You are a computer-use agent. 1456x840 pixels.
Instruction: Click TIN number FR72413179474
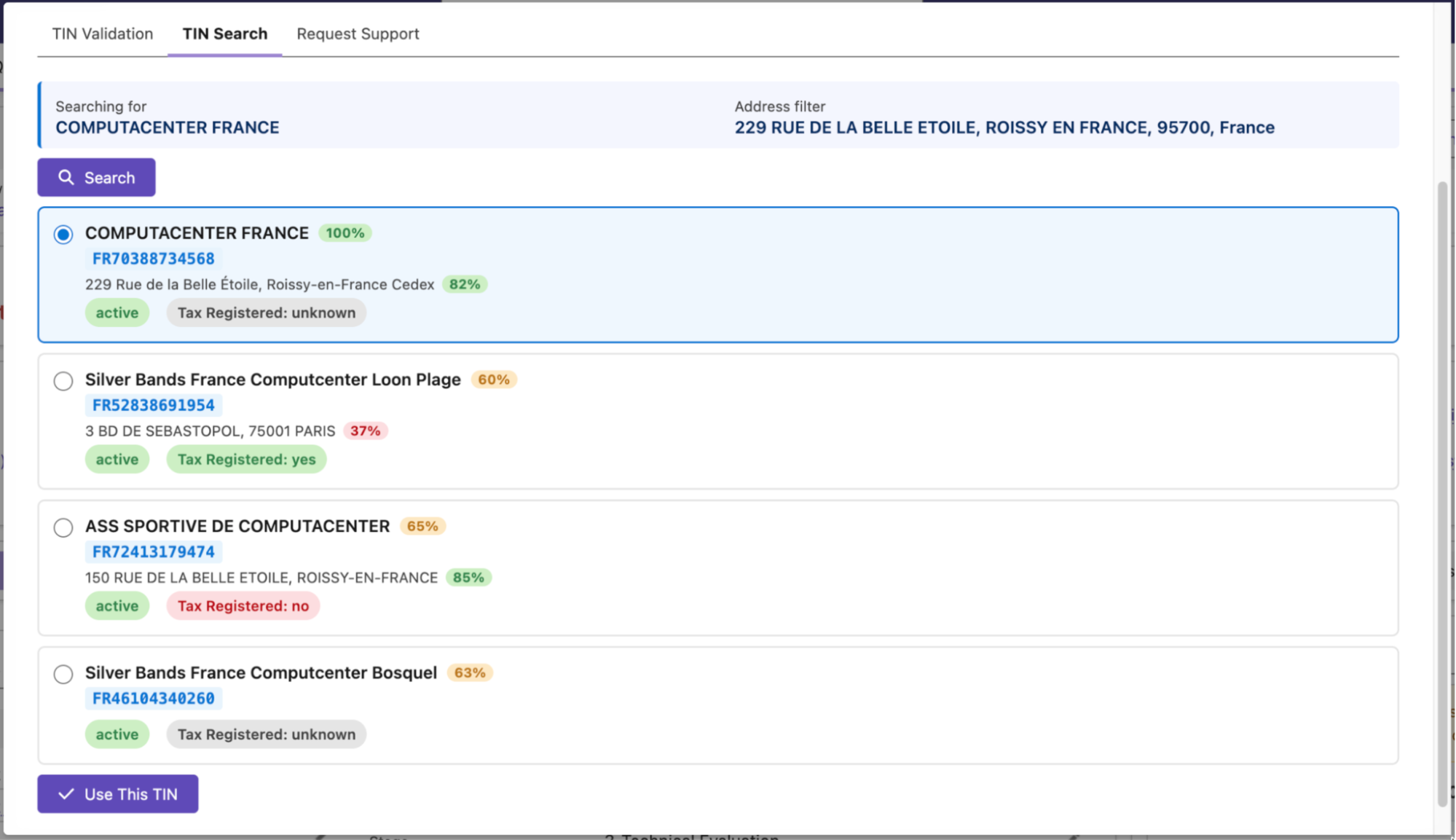154,552
